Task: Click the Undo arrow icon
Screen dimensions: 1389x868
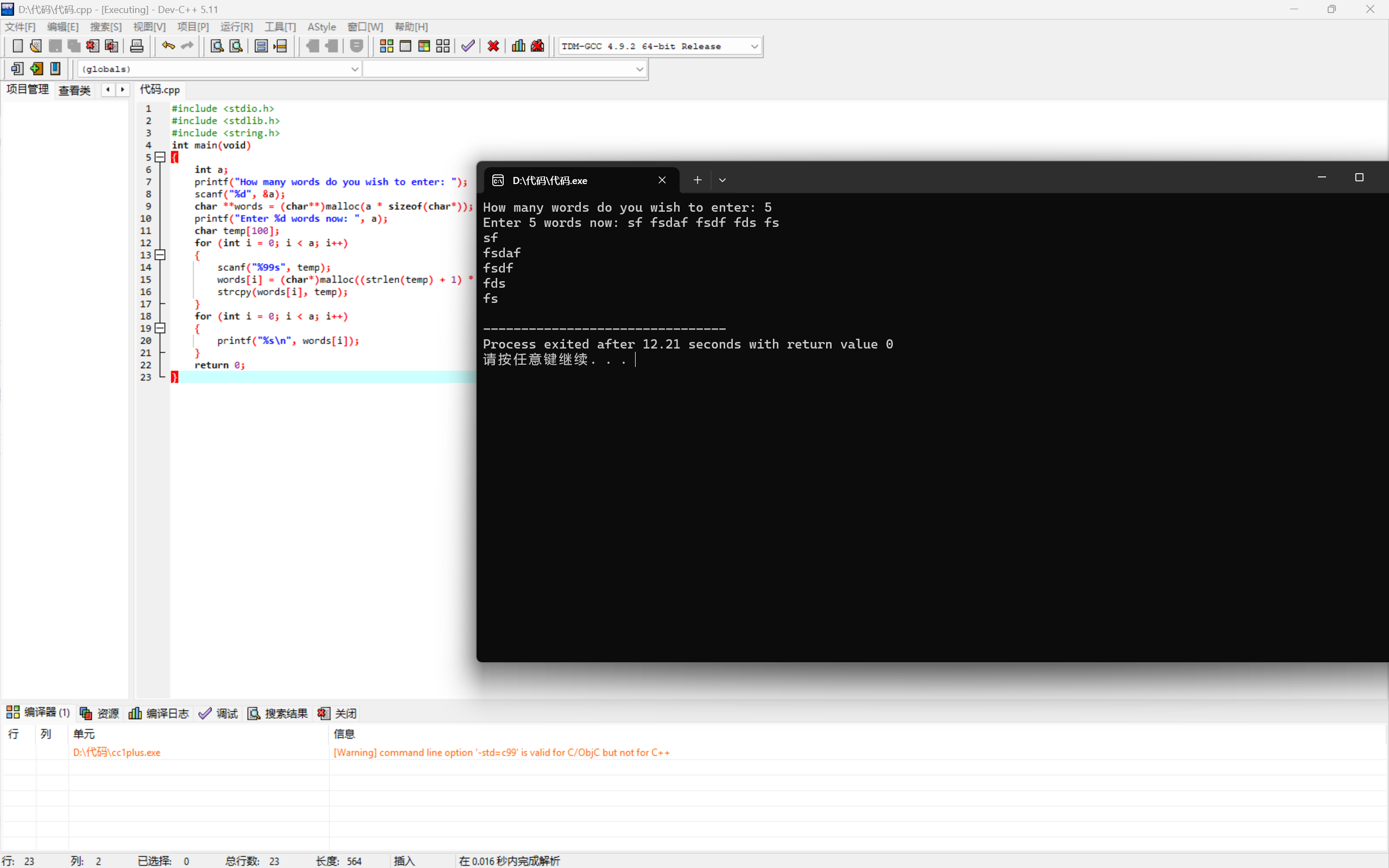Action: click(168, 46)
